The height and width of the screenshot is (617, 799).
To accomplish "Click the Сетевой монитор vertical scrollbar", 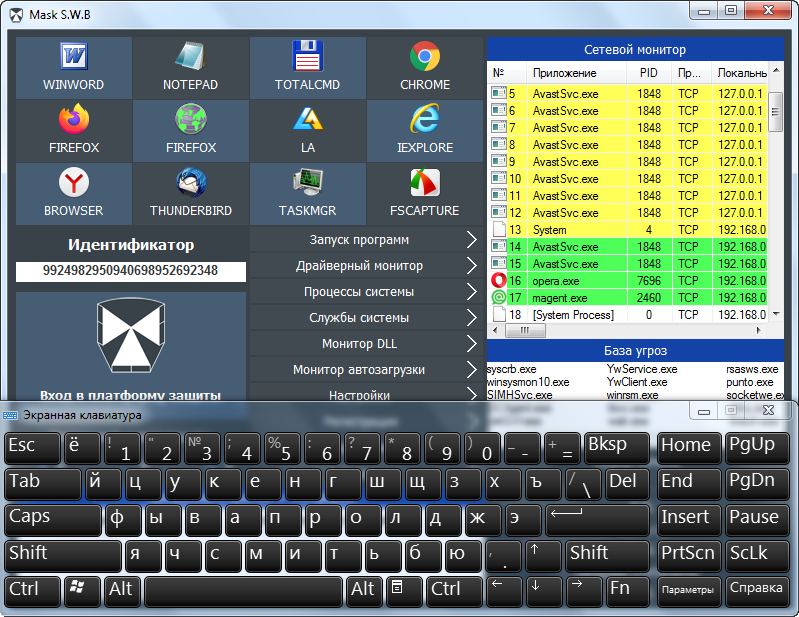I will click(776, 200).
